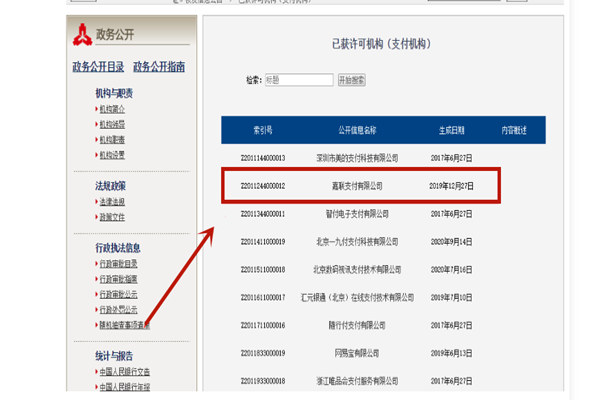Click the 内容概述 column header
Viewport: 600px width, 400px height.
coord(514,130)
